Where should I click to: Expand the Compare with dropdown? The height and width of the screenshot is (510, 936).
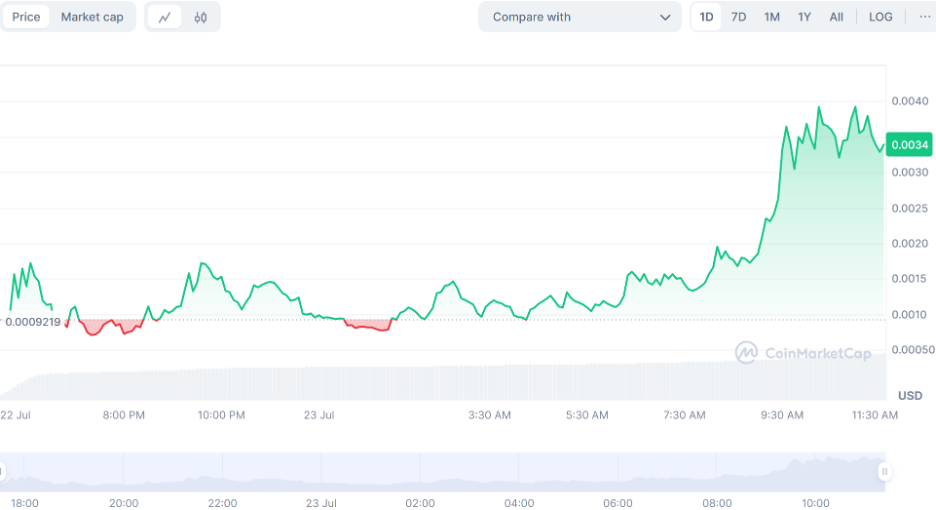pyautogui.click(x=580, y=17)
